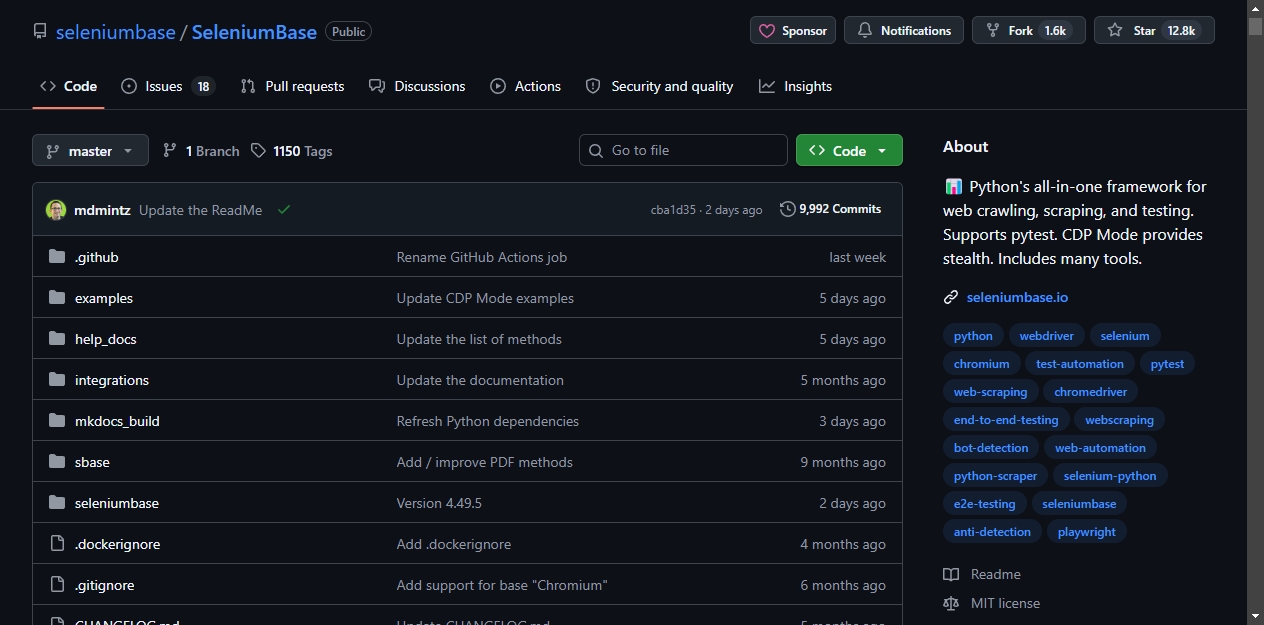Click the branch icon beside 1 Branch
This screenshot has height=625, width=1264.
tap(170, 150)
